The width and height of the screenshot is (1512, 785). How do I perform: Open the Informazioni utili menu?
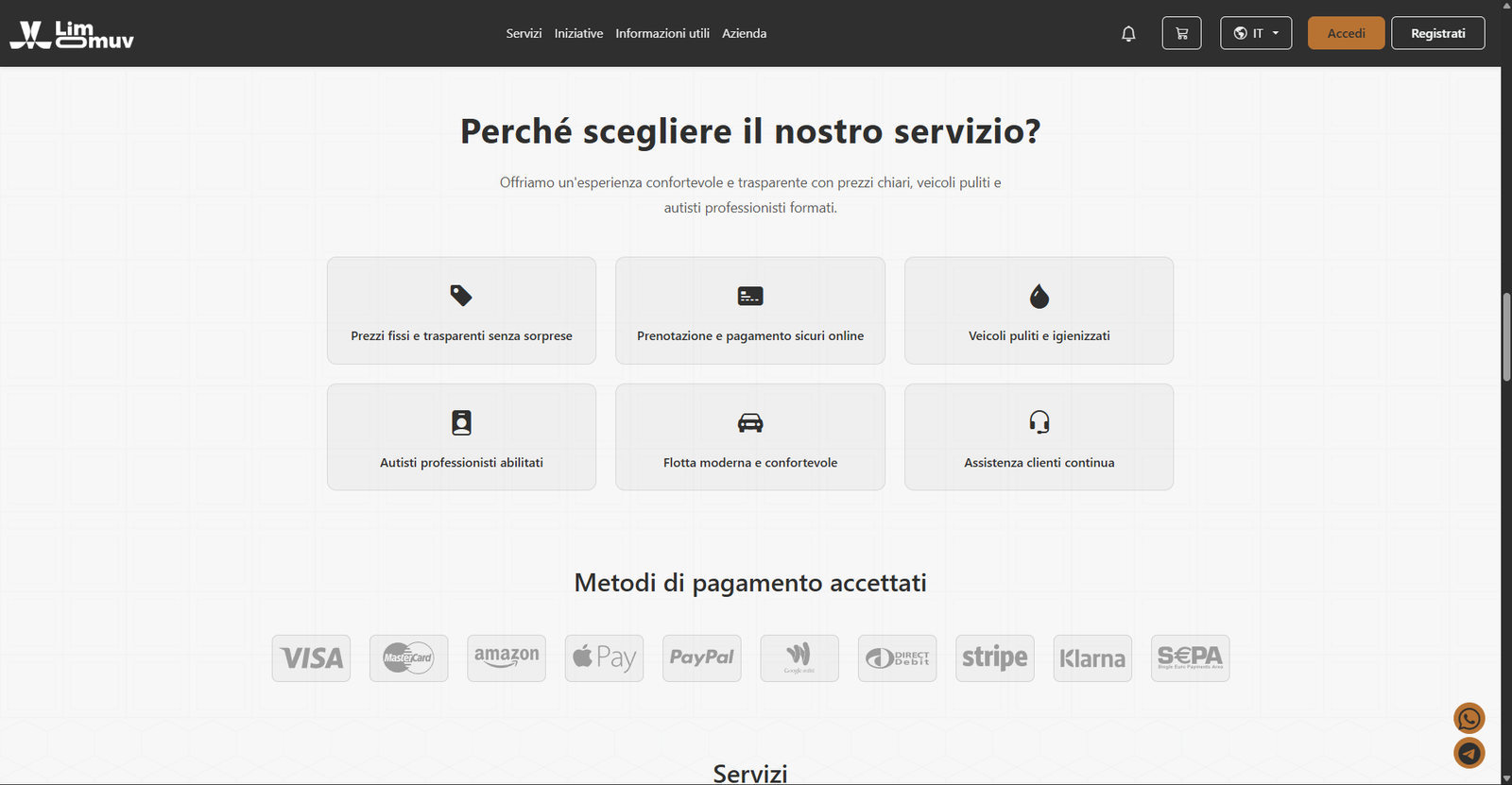tap(662, 33)
